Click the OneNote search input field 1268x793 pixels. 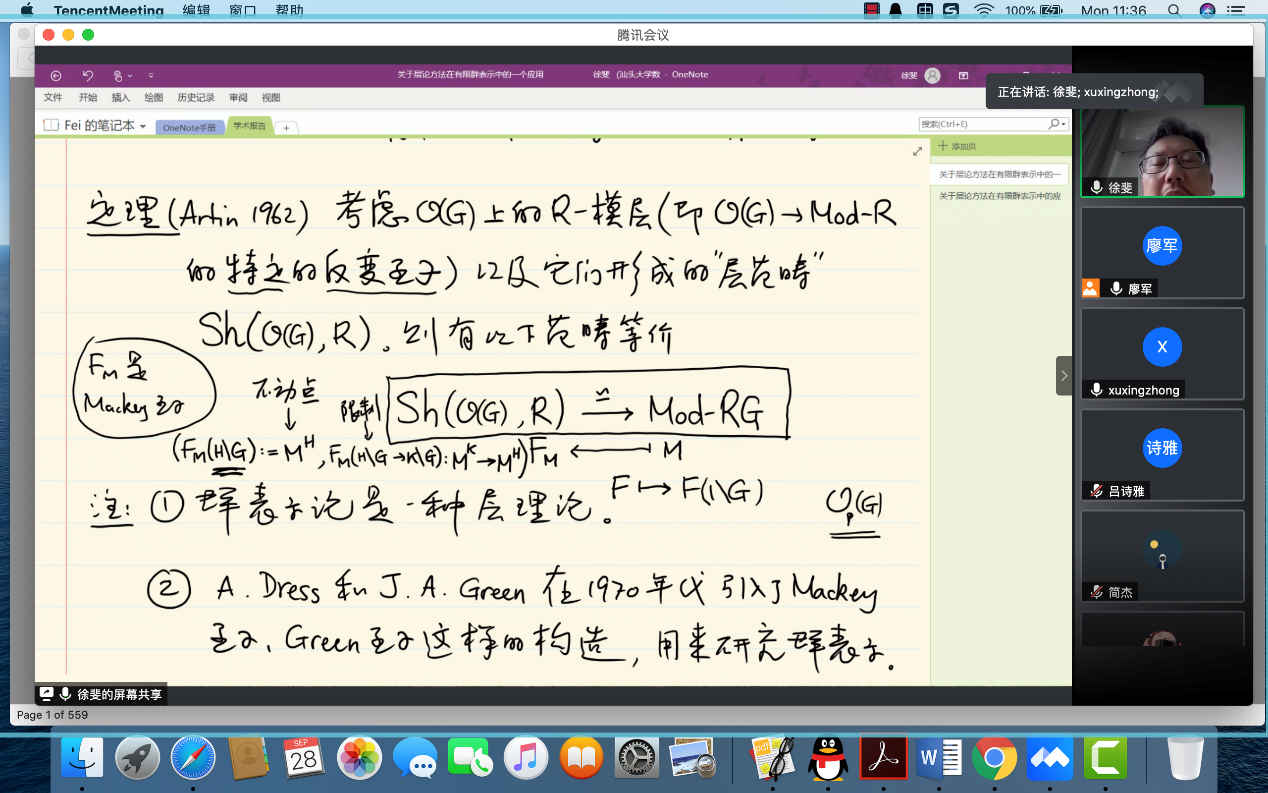tap(982, 124)
